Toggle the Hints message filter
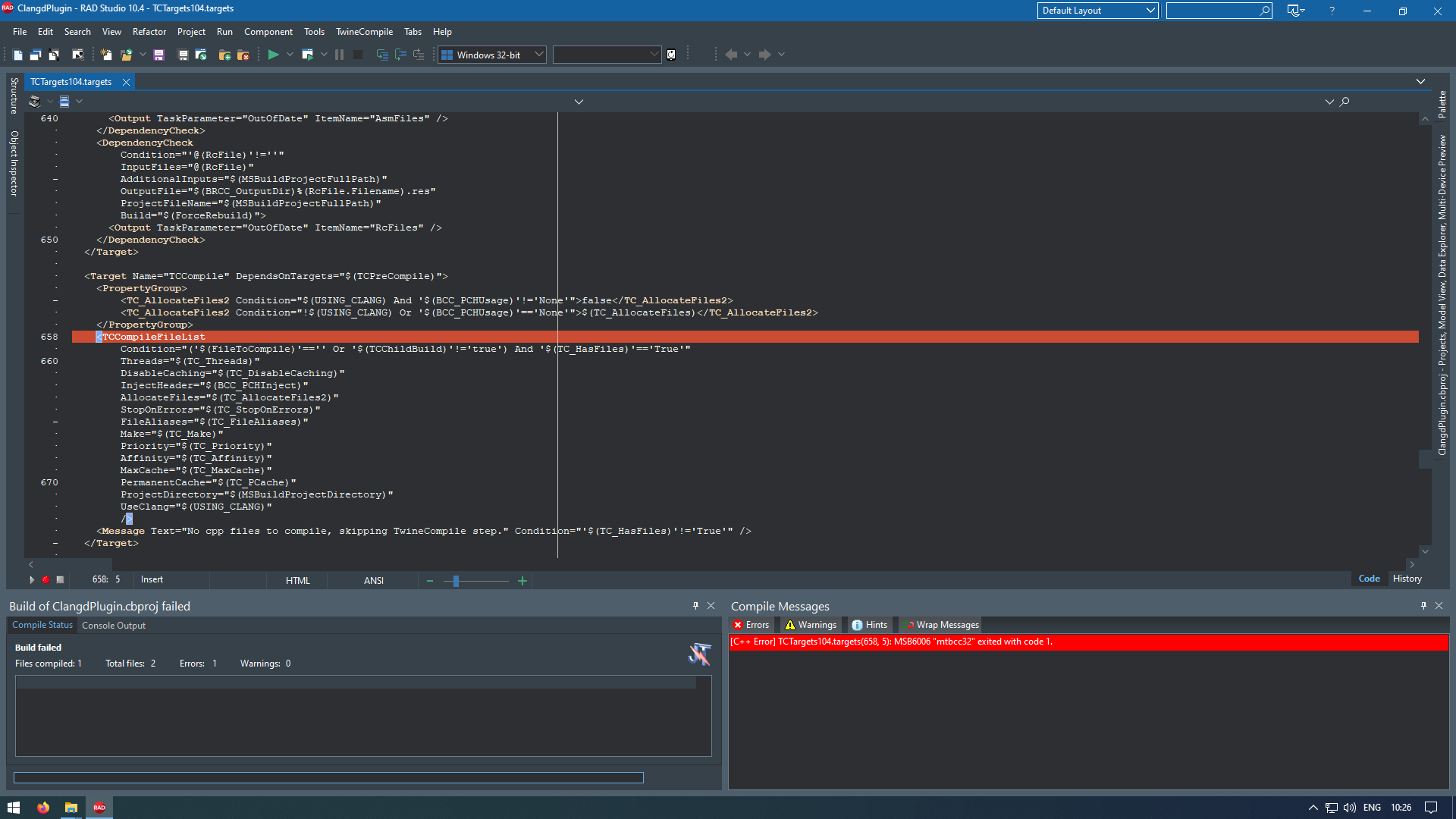The width and height of the screenshot is (1456, 819). (869, 625)
